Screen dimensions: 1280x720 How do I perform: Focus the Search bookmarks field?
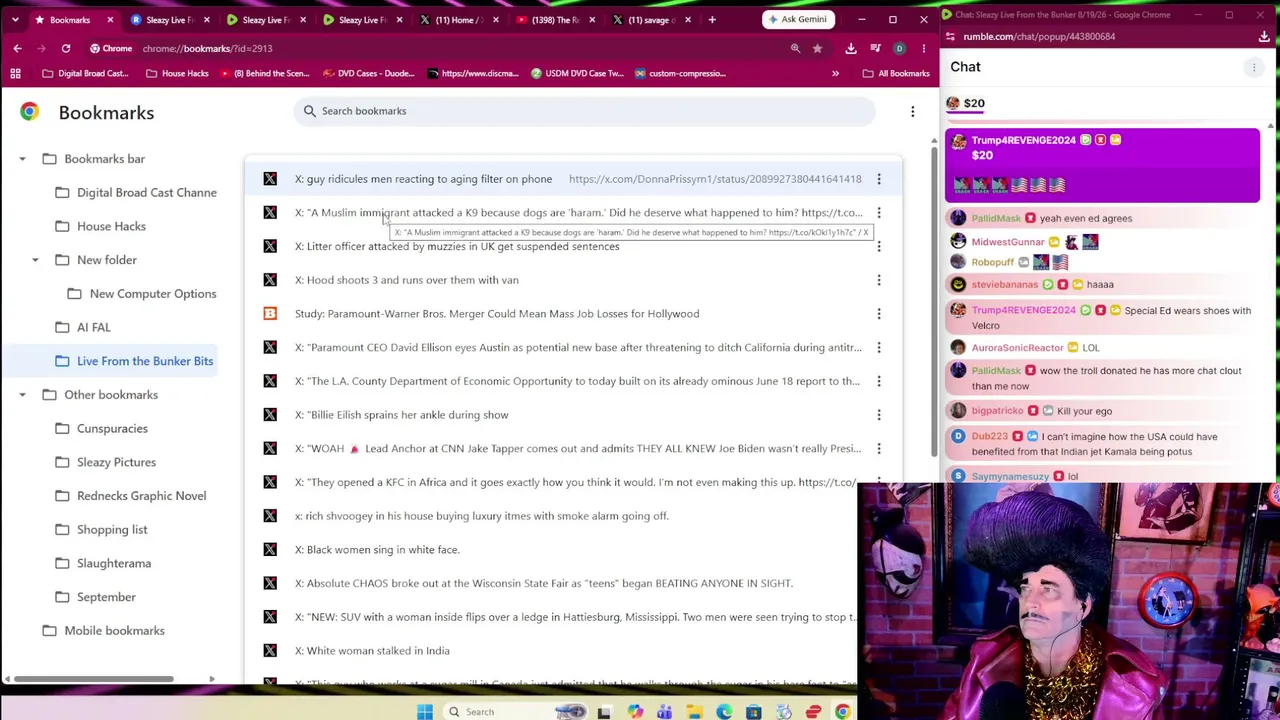tap(585, 111)
